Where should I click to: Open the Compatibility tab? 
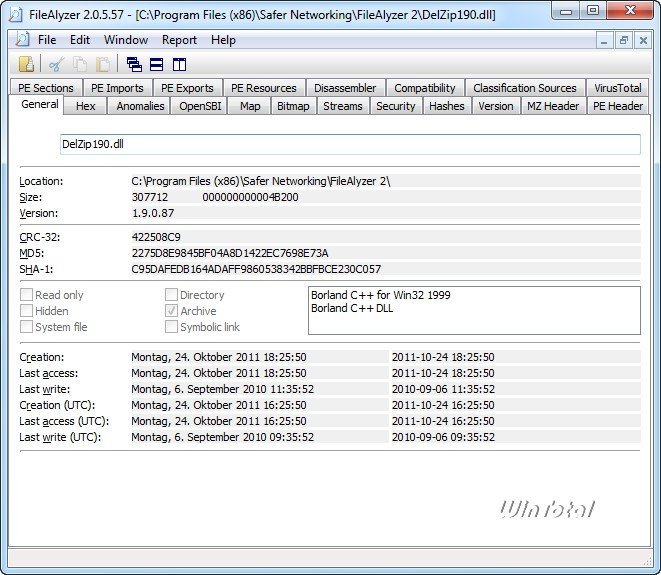pyautogui.click(x=425, y=88)
